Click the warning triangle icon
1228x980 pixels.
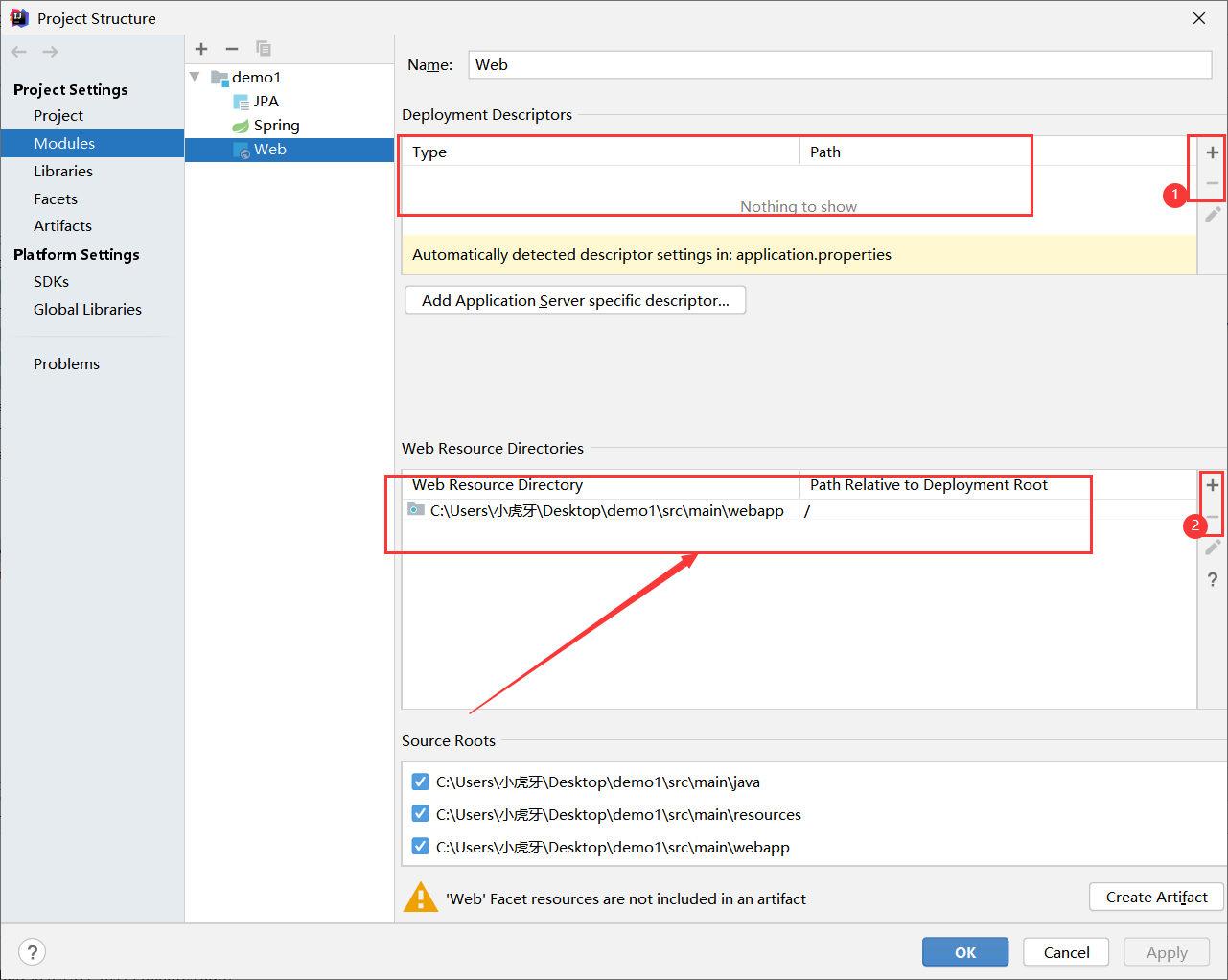pos(421,898)
